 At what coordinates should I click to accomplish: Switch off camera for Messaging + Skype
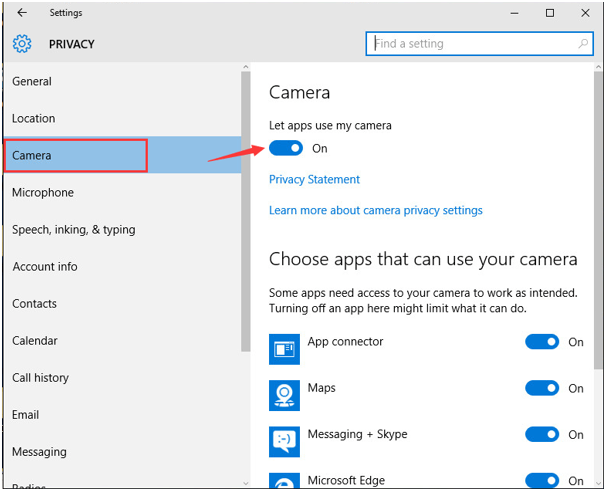pyautogui.click(x=542, y=434)
